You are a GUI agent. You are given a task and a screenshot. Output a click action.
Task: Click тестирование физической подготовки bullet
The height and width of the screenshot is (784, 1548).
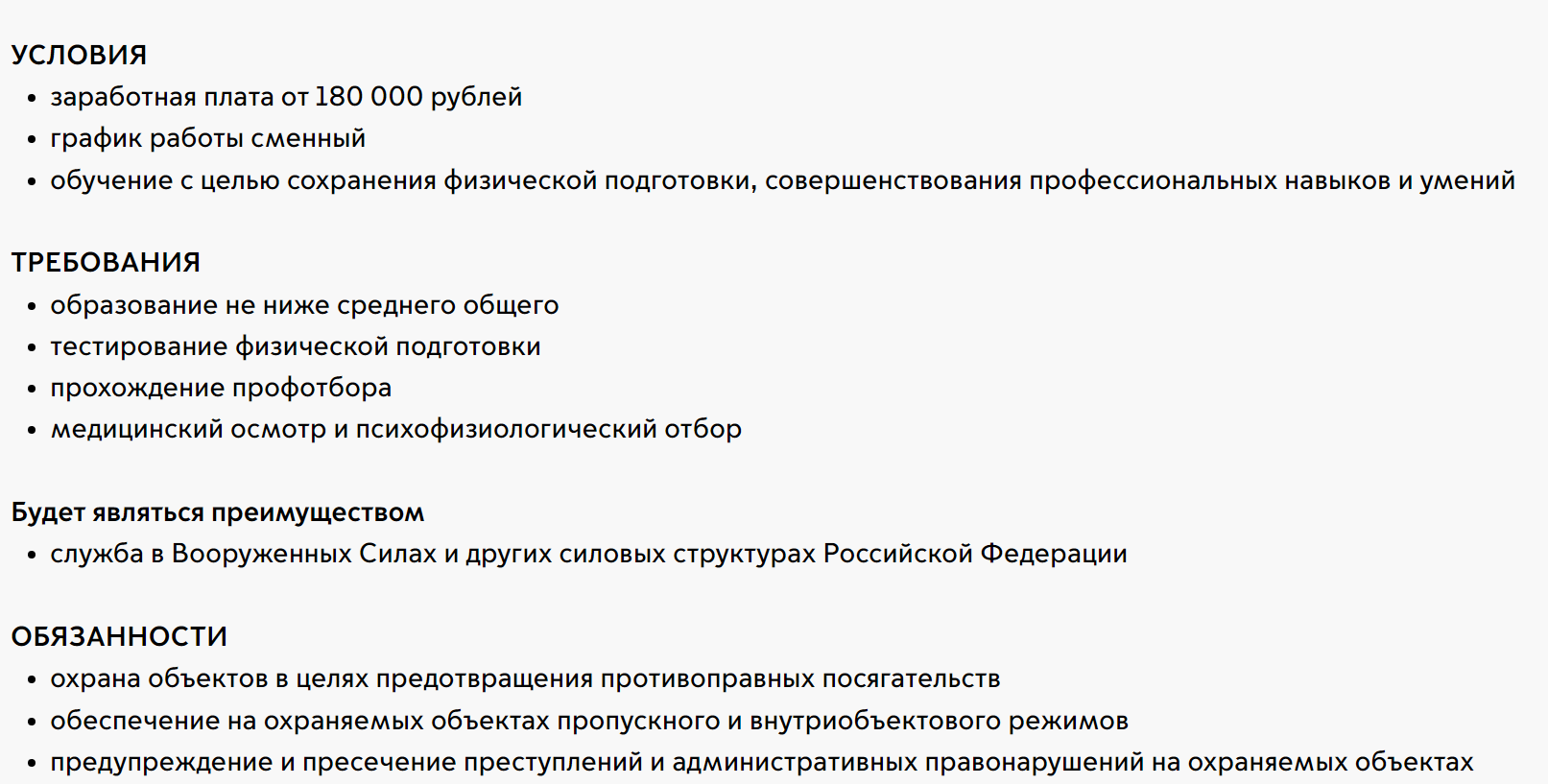[x=296, y=346]
